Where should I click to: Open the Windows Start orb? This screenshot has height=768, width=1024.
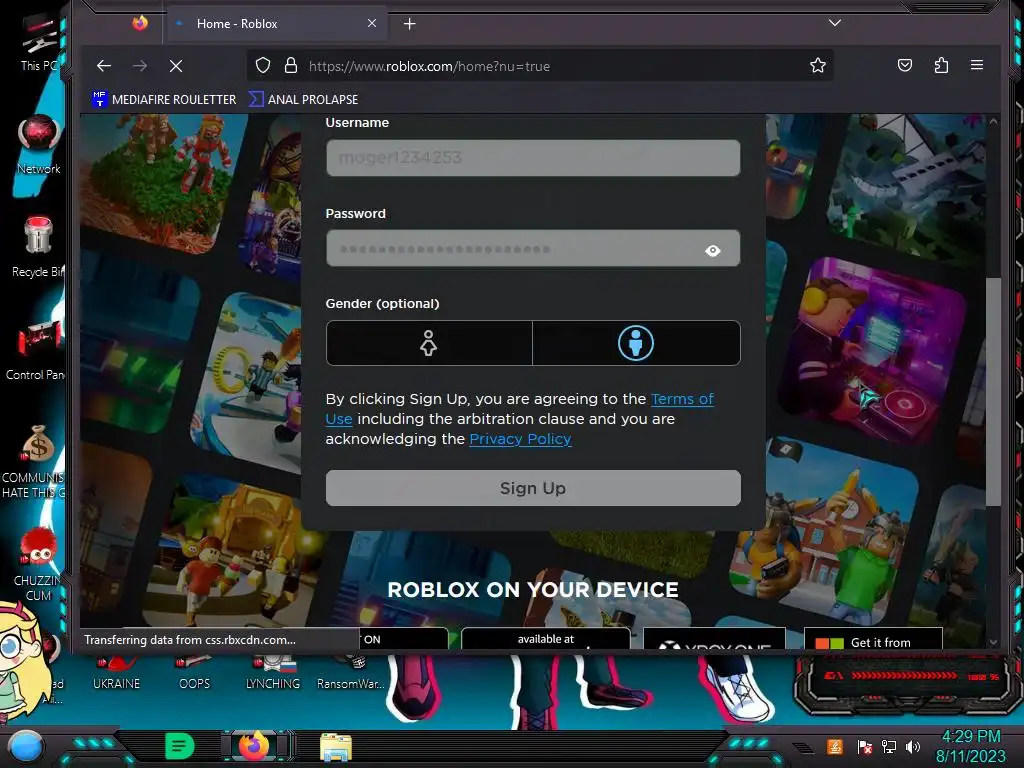point(25,747)
